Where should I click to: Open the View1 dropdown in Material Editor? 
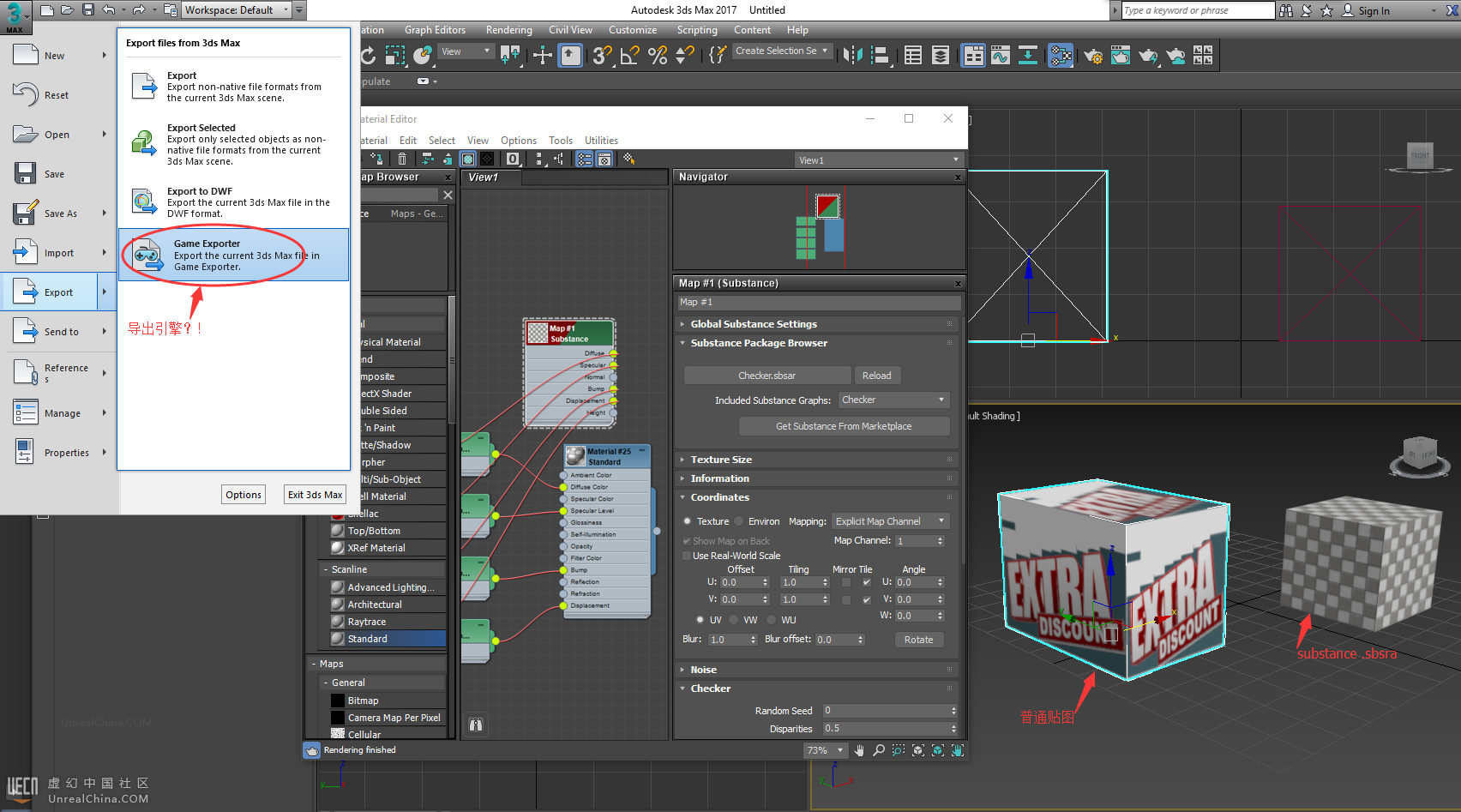[x=879, y=160]
